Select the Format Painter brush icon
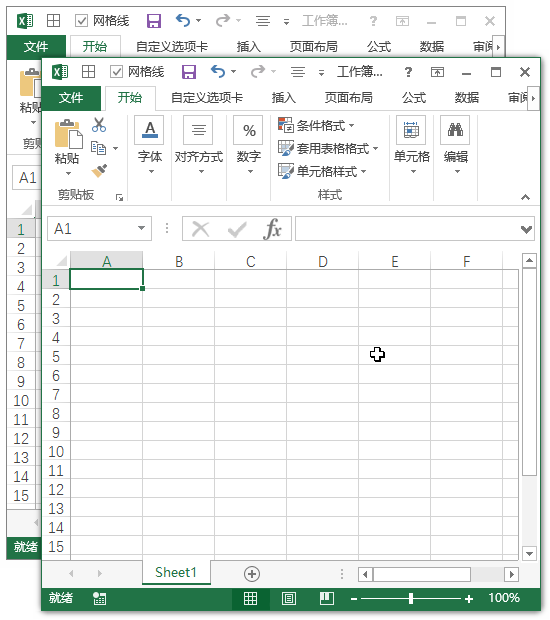This screenshot has width=550, height=620. tap(99, 171)
